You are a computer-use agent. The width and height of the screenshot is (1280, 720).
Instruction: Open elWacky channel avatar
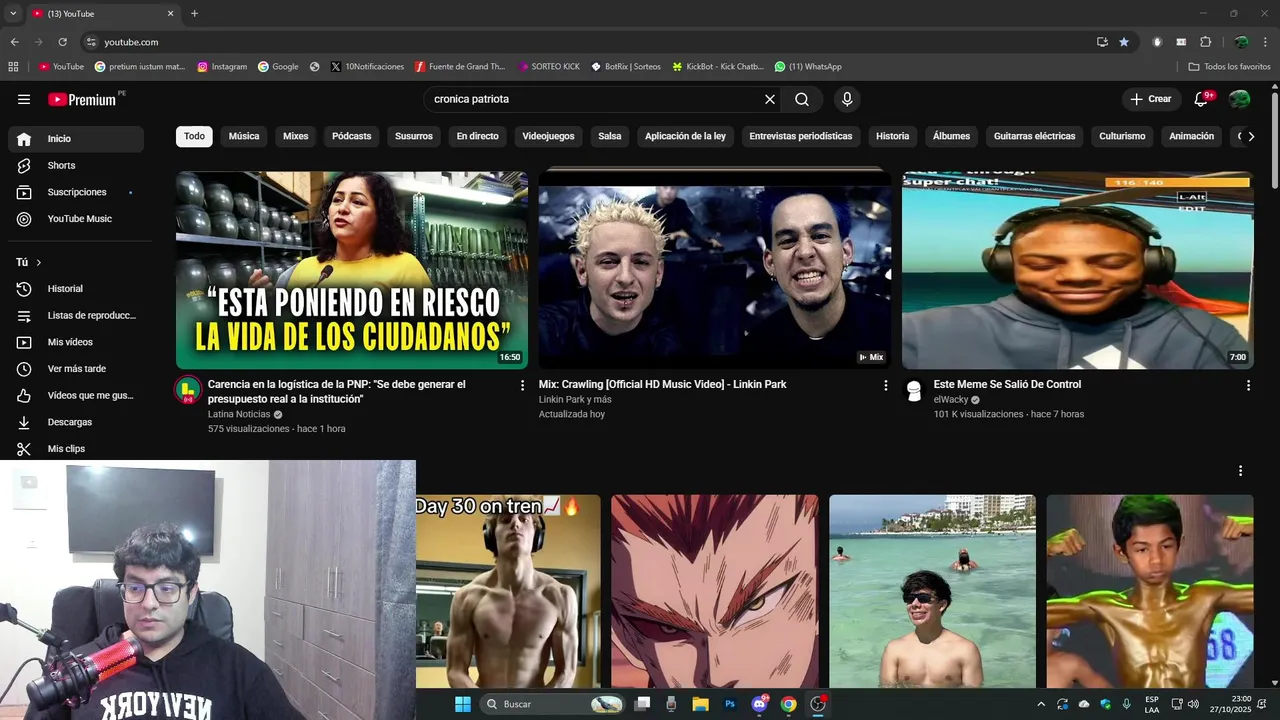914,391
